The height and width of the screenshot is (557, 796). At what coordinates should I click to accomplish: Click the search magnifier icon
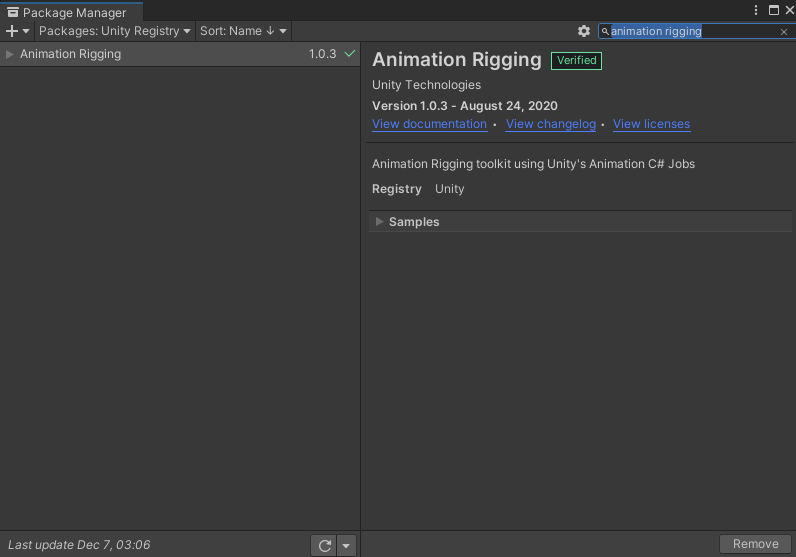[605, 31]
